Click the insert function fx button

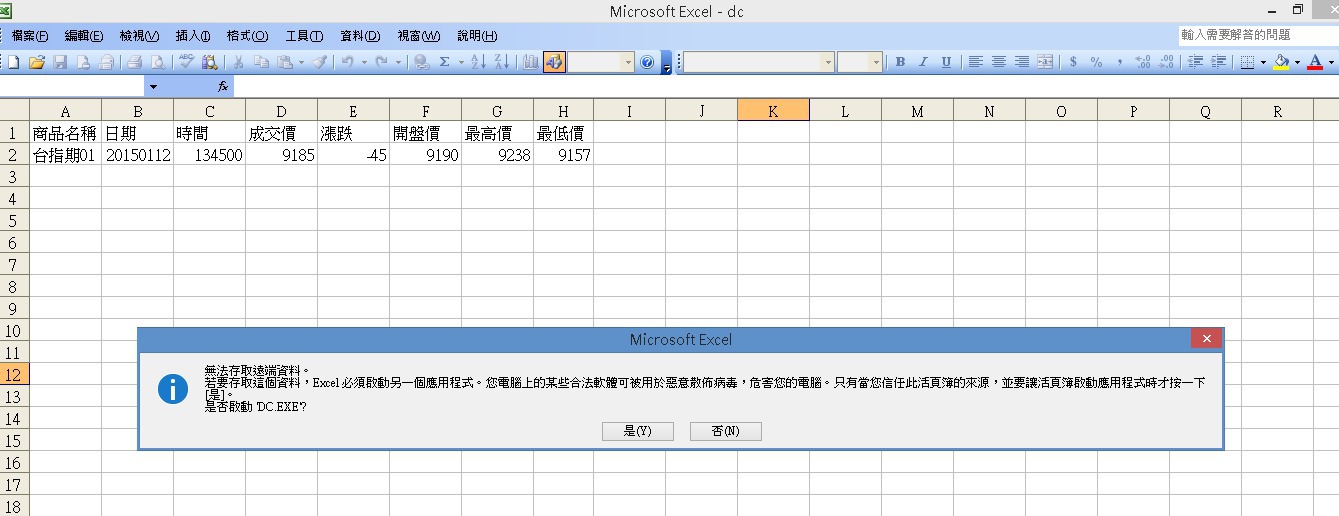[223, 87]
